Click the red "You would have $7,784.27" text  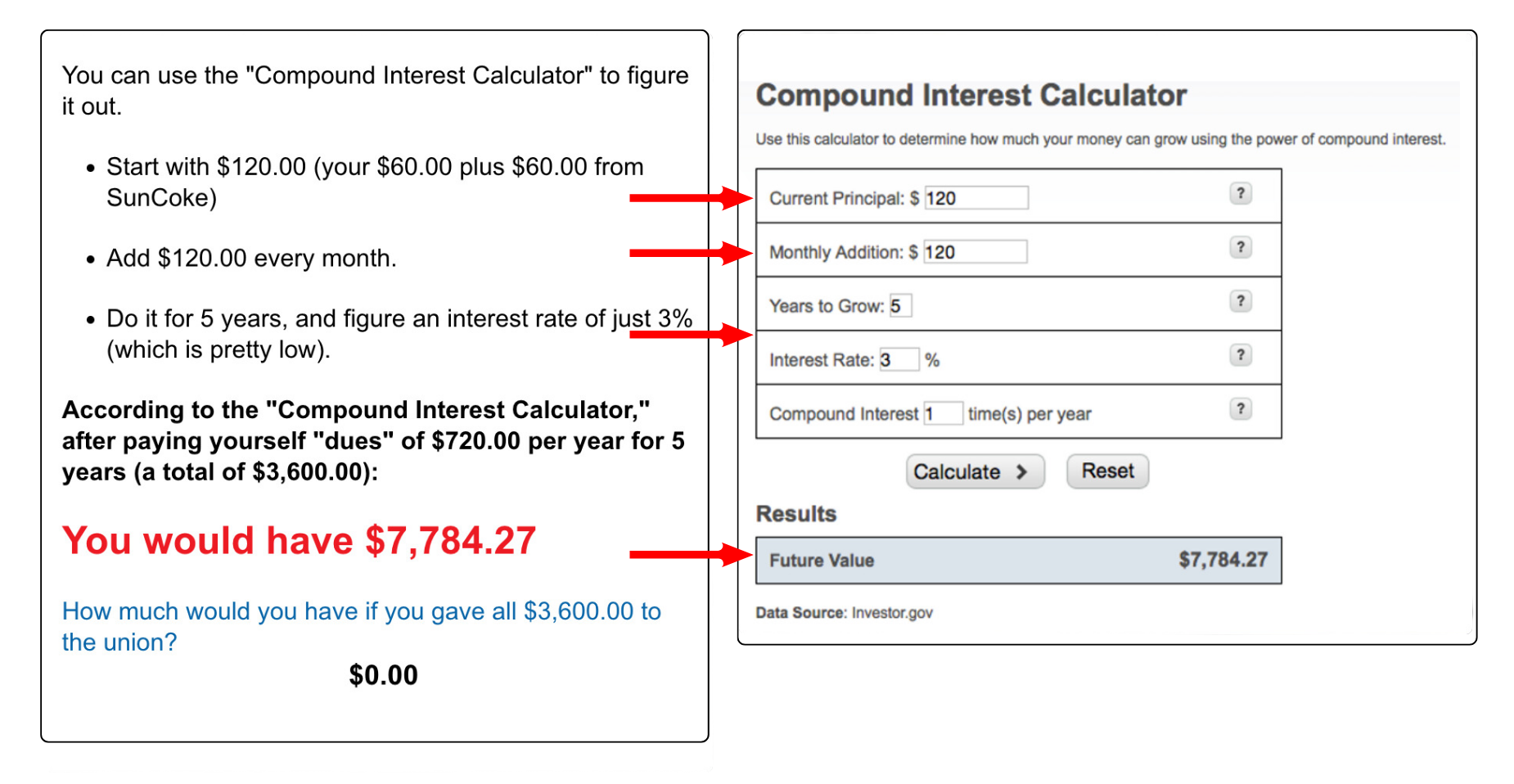pyautogui.click(x=299, y=541)
